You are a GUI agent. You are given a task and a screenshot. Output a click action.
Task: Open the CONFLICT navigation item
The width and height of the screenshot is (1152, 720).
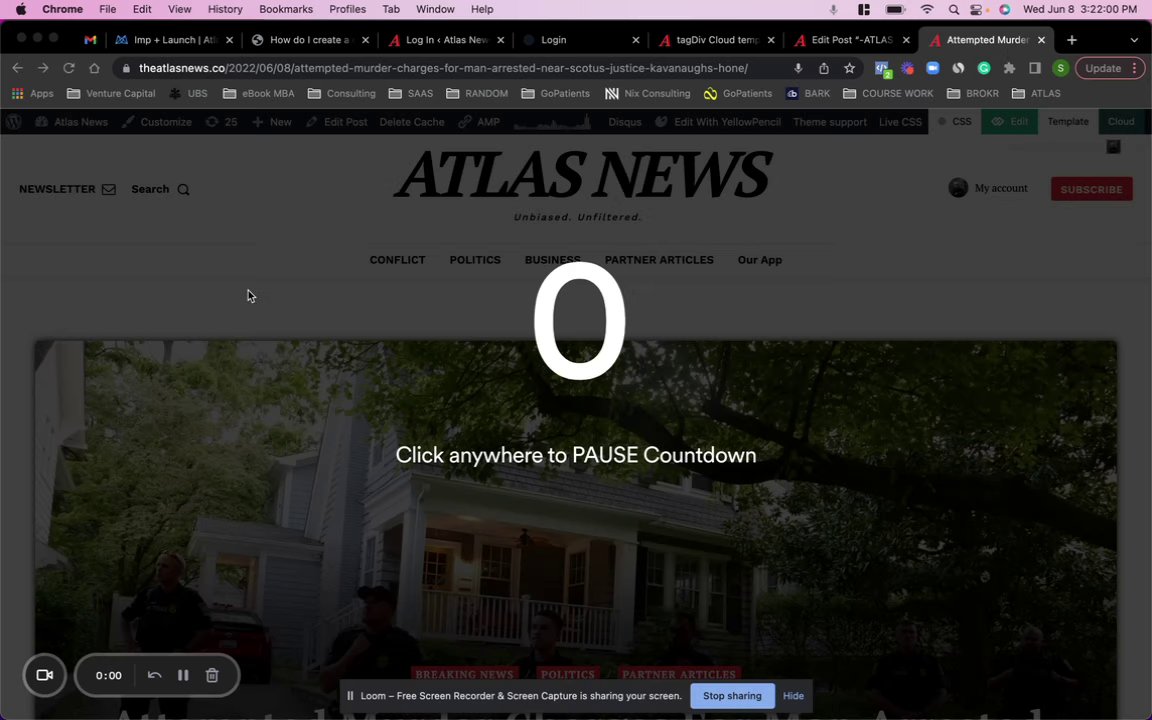(397, 260)
